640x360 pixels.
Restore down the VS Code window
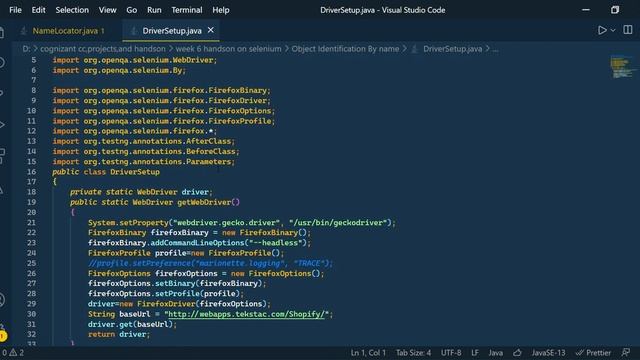click(615, 10)
